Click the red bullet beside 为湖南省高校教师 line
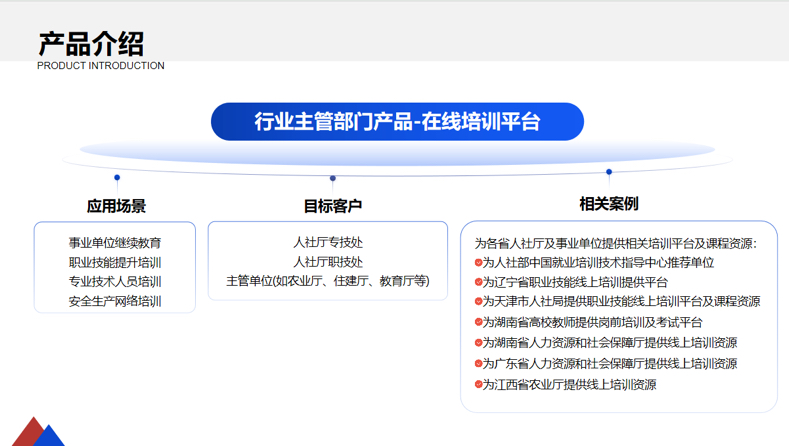 tap(478, 323)
